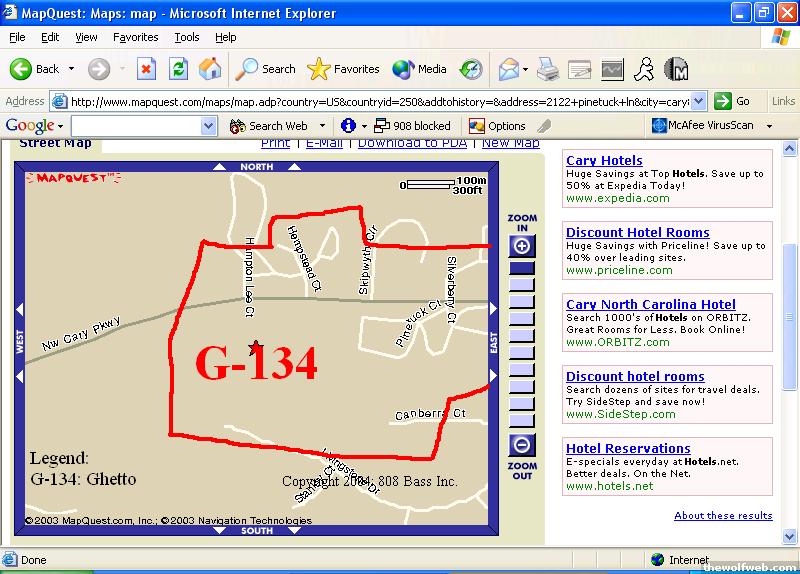Viewport: 800px width, 574px height.
Task: Pan map north using top arrow
Action: click(256, 166)
